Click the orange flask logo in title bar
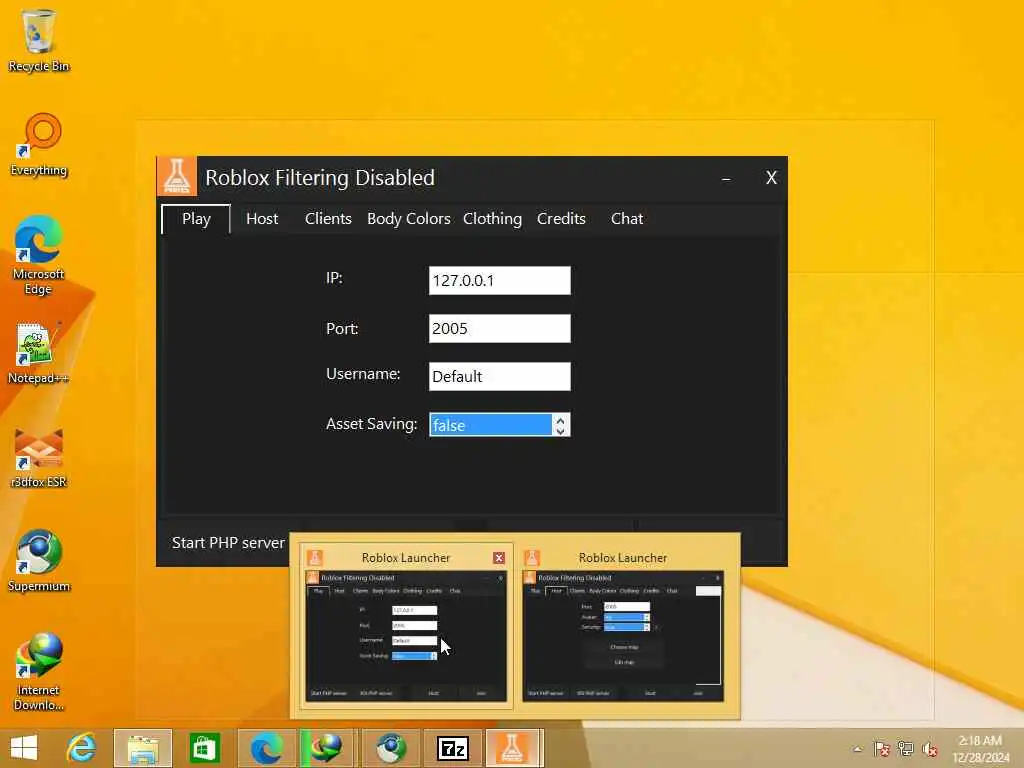The image size is (1024, 768). click(x=177, y=176)
